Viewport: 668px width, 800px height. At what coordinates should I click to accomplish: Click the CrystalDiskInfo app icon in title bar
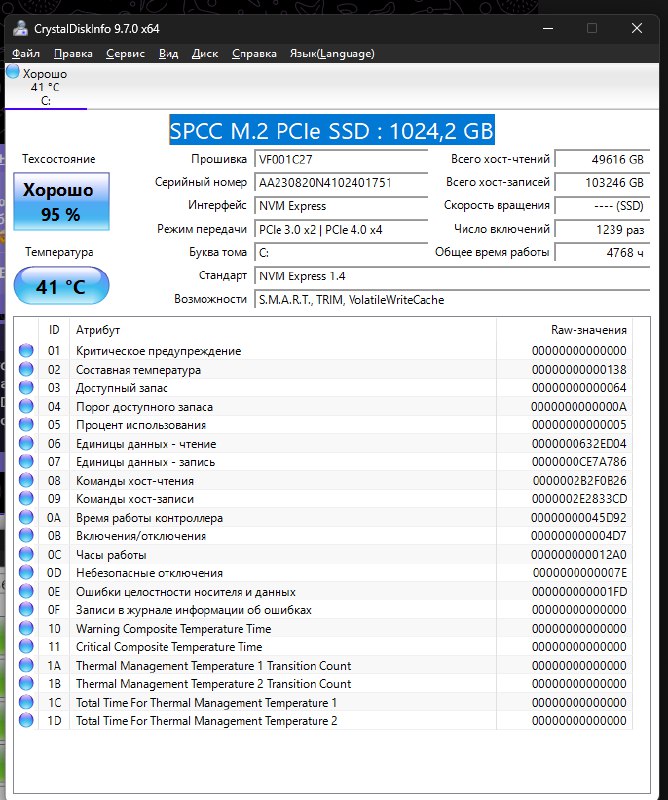click(x=20, y=28)
